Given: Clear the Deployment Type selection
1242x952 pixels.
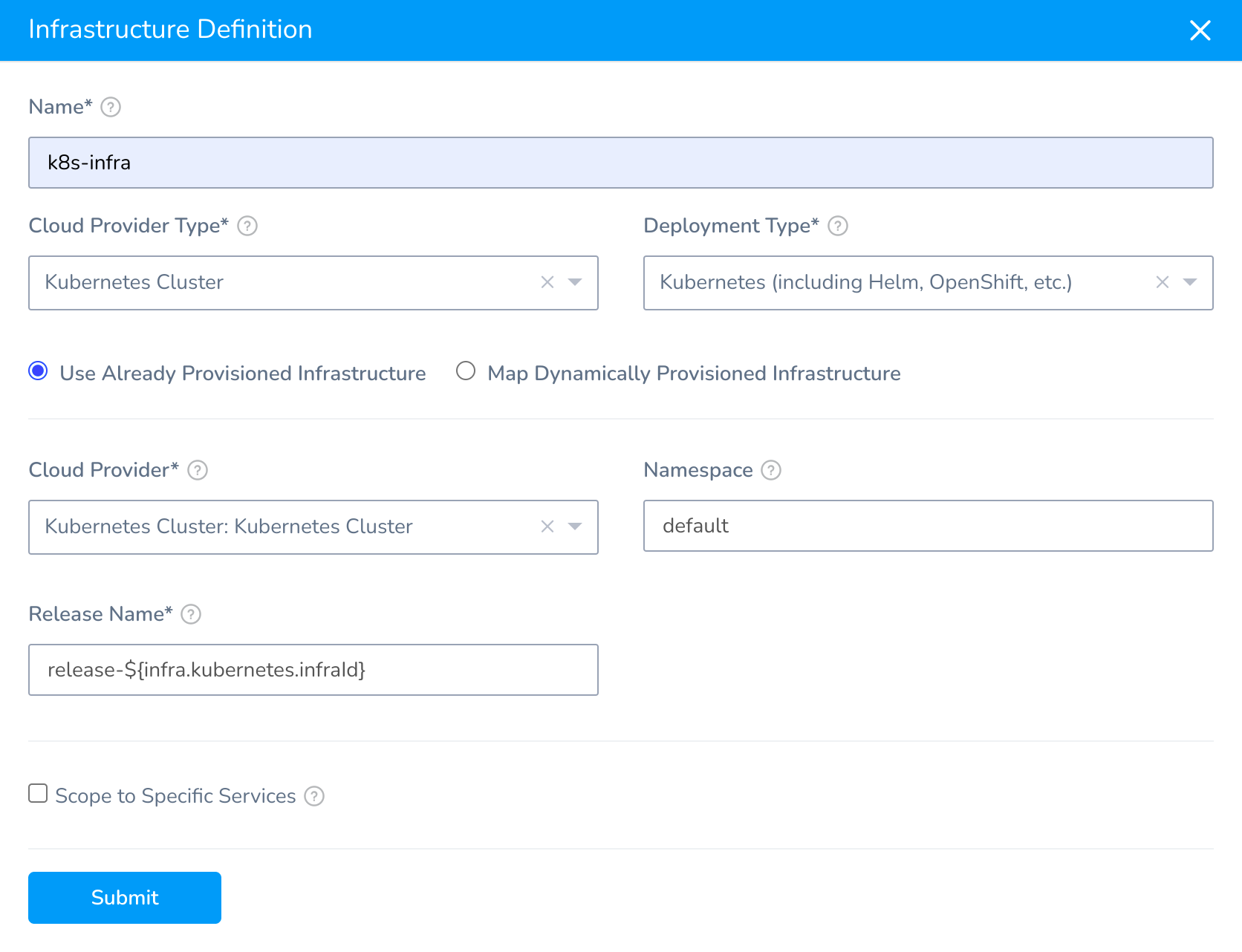Looking at the screenshot, I should click(1163, 282).
